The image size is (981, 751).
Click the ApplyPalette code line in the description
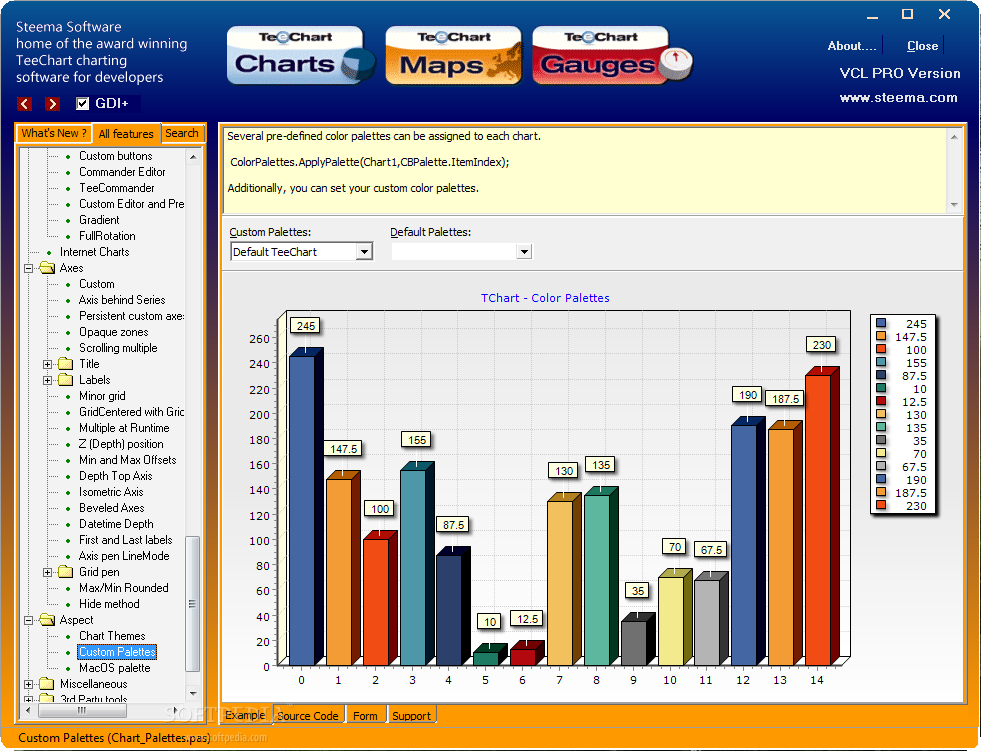370,162
